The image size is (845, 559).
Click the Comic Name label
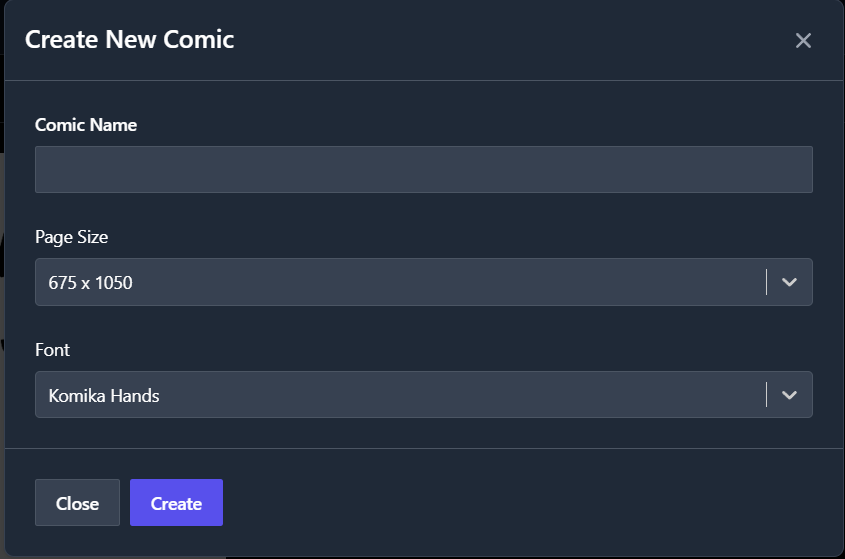tap(86, 125)
